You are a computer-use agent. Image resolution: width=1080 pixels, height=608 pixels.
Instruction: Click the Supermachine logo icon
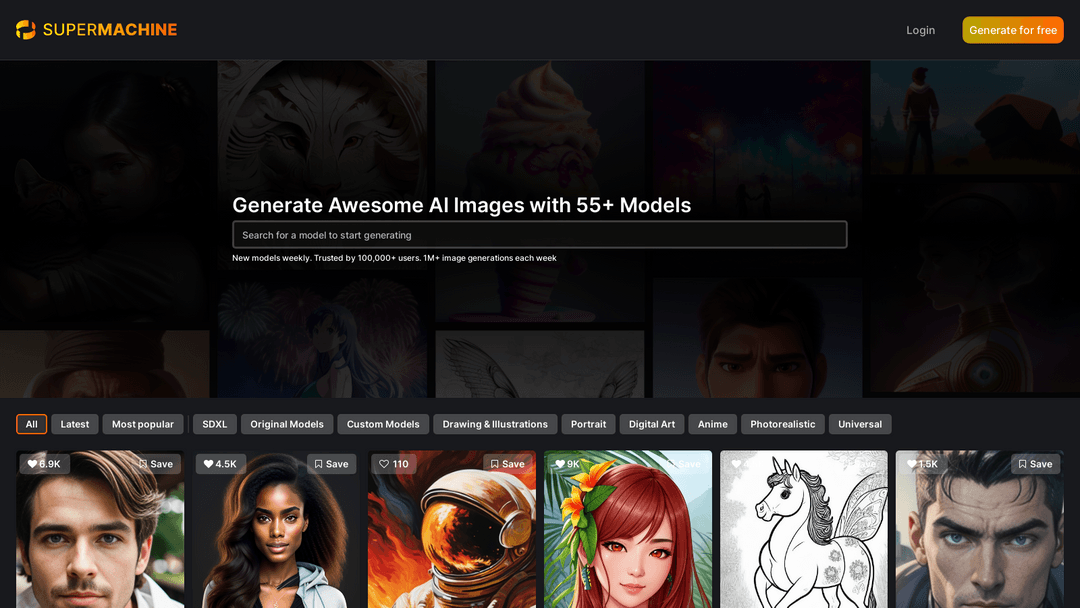25,30
